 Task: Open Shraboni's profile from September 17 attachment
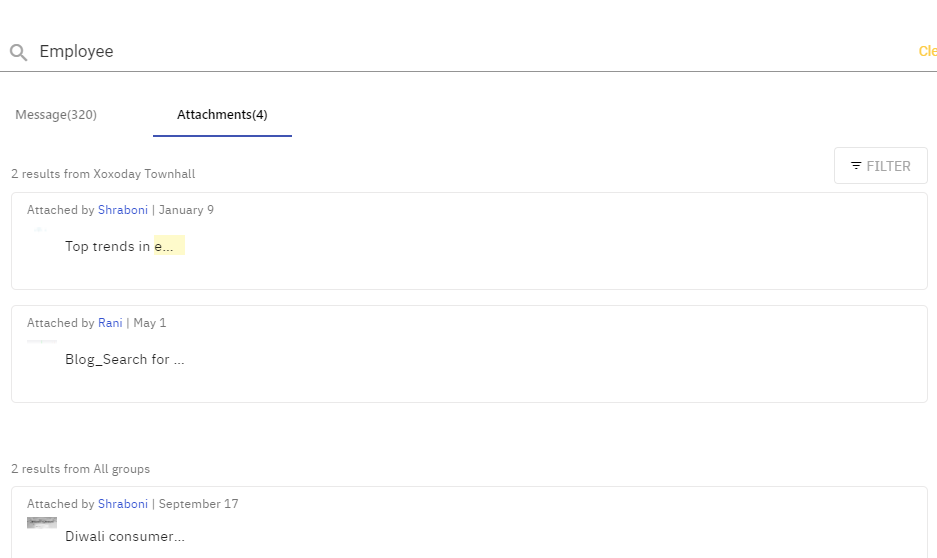[123, 504]
